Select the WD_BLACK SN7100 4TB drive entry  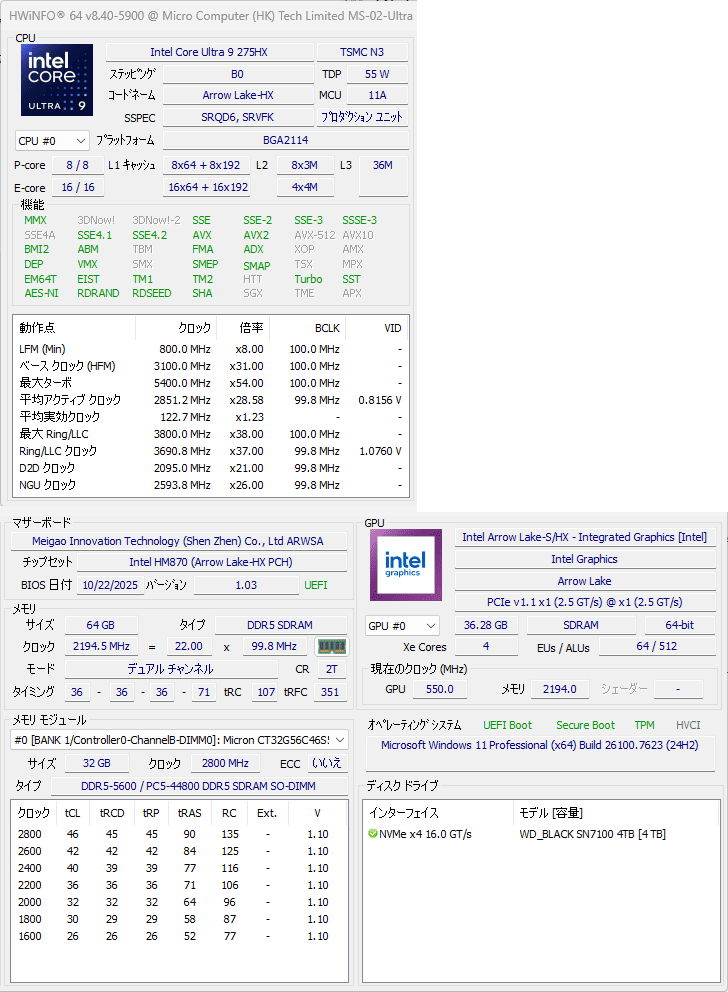[x=592, y=834]
